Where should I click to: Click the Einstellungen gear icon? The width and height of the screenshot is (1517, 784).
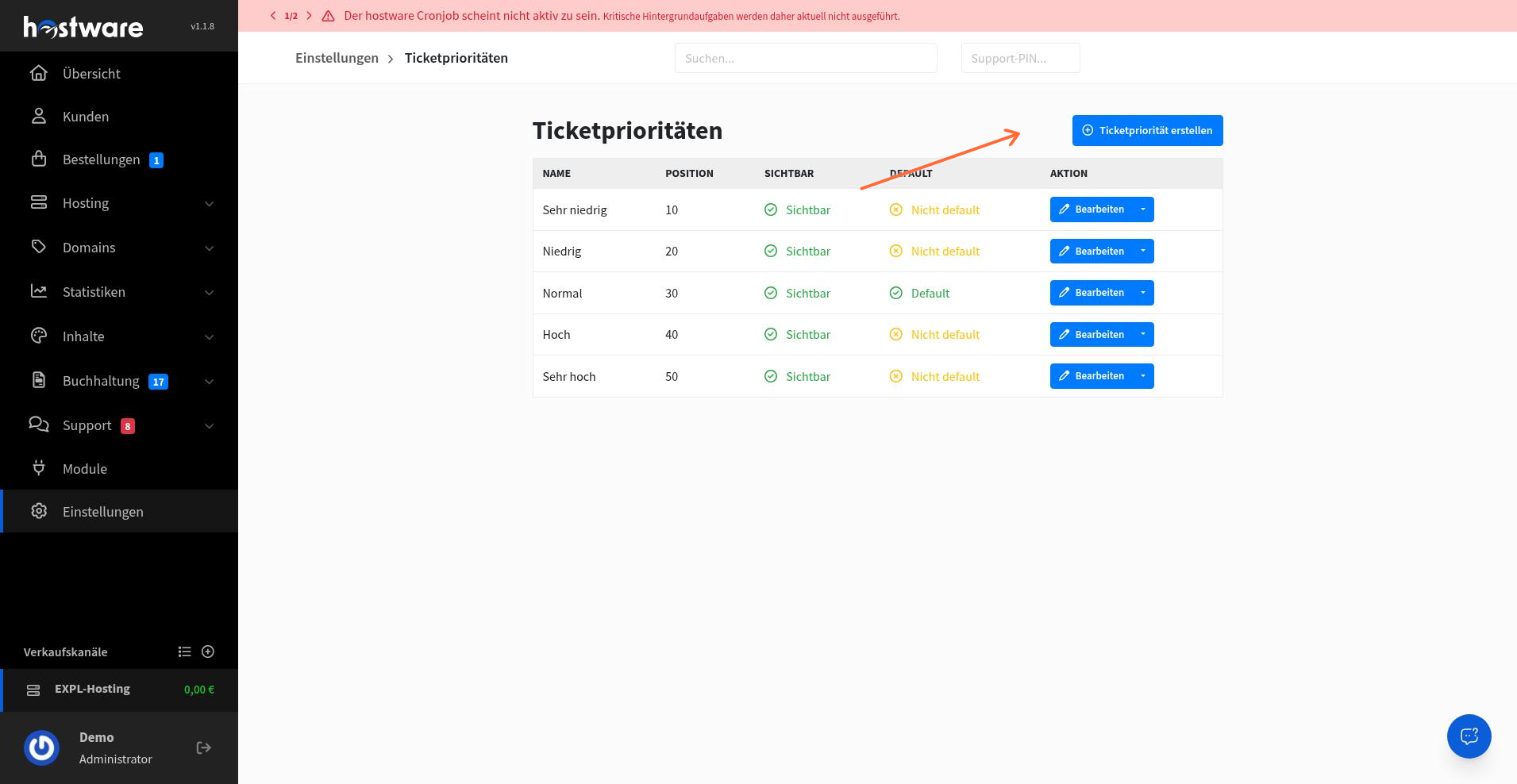tap(39, 511)
